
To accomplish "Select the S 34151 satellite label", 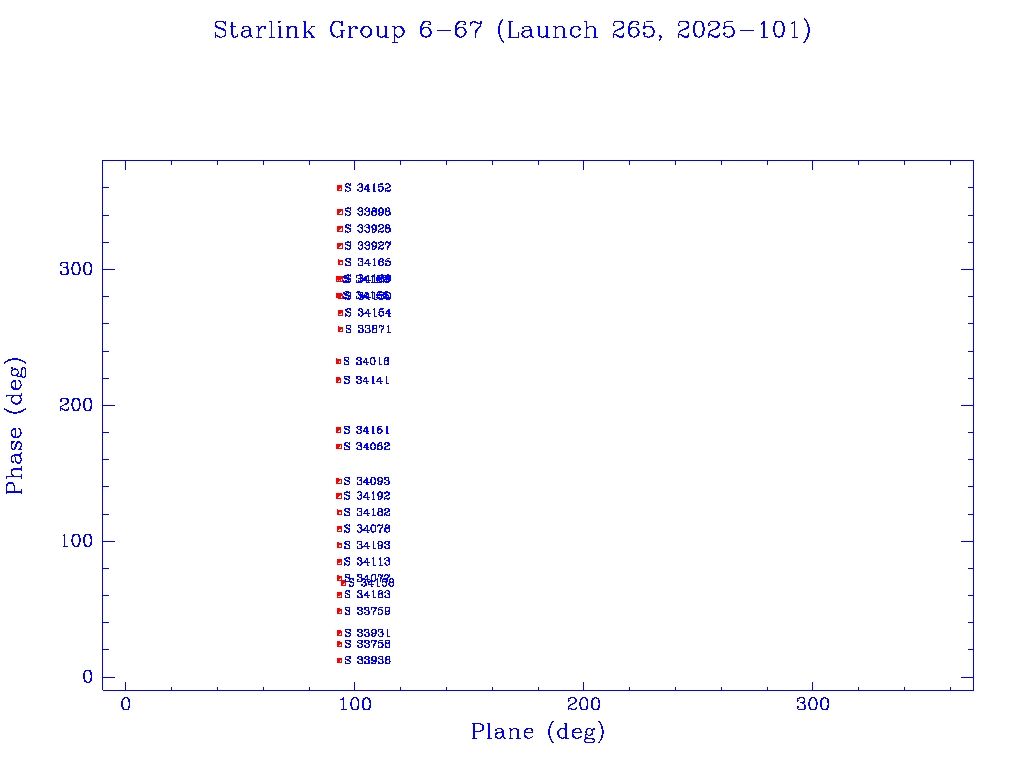I will coord(366,430).
